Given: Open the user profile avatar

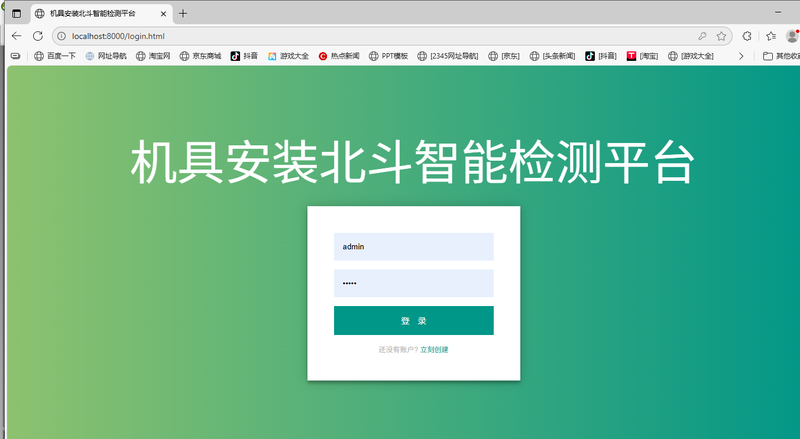Looking at the screenshot, I should click(x=793, y=36).
